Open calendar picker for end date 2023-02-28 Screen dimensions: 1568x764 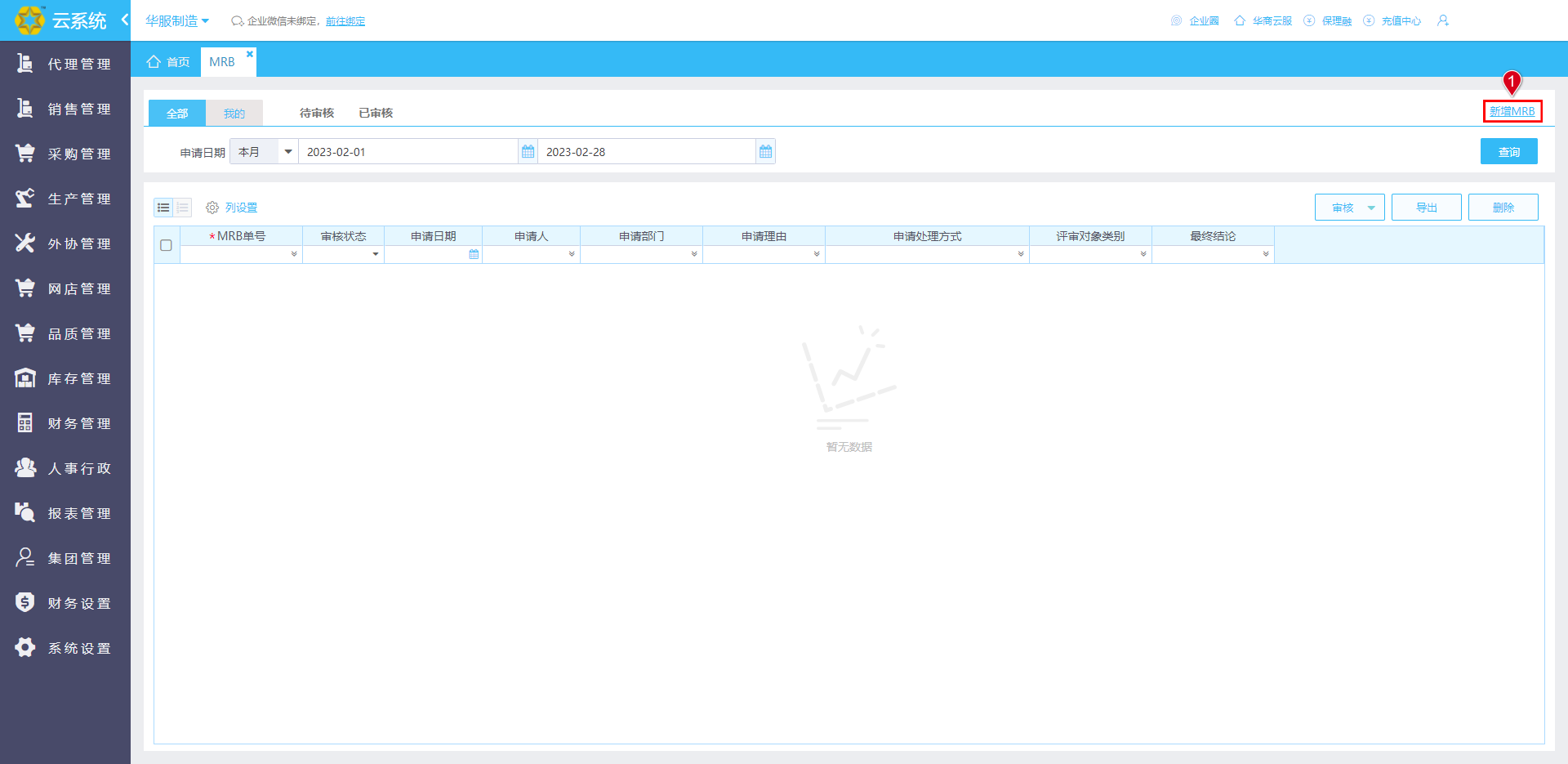click(765, 151)
